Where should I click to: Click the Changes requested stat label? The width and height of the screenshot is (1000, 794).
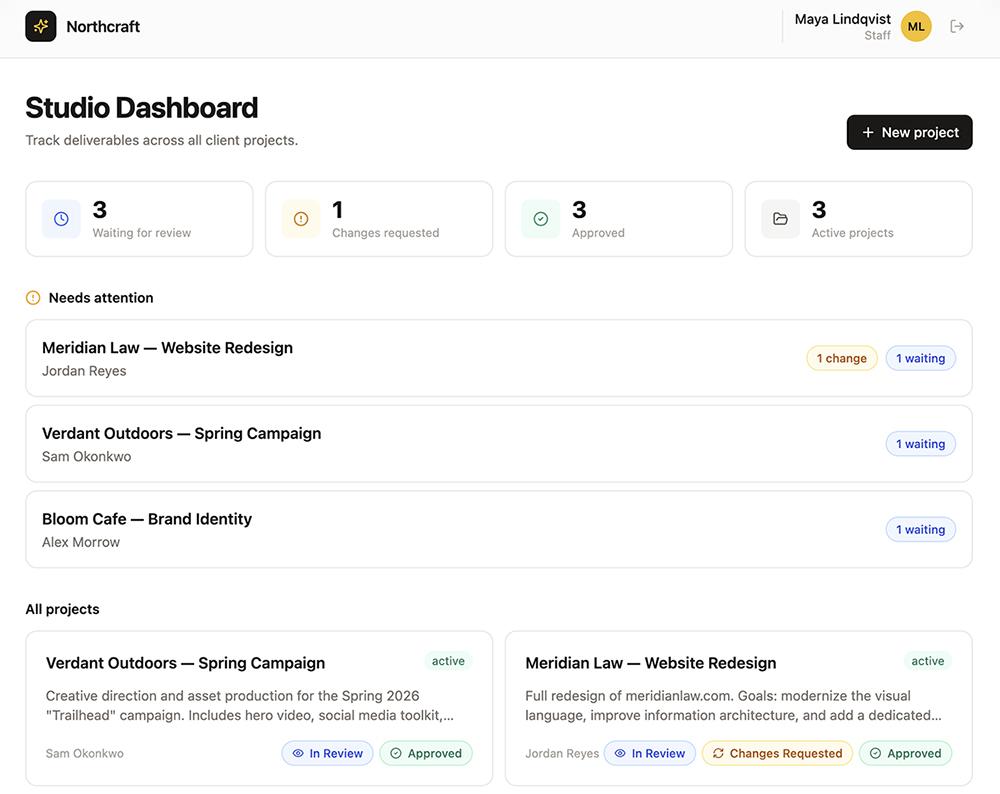(x=386, y=233)
